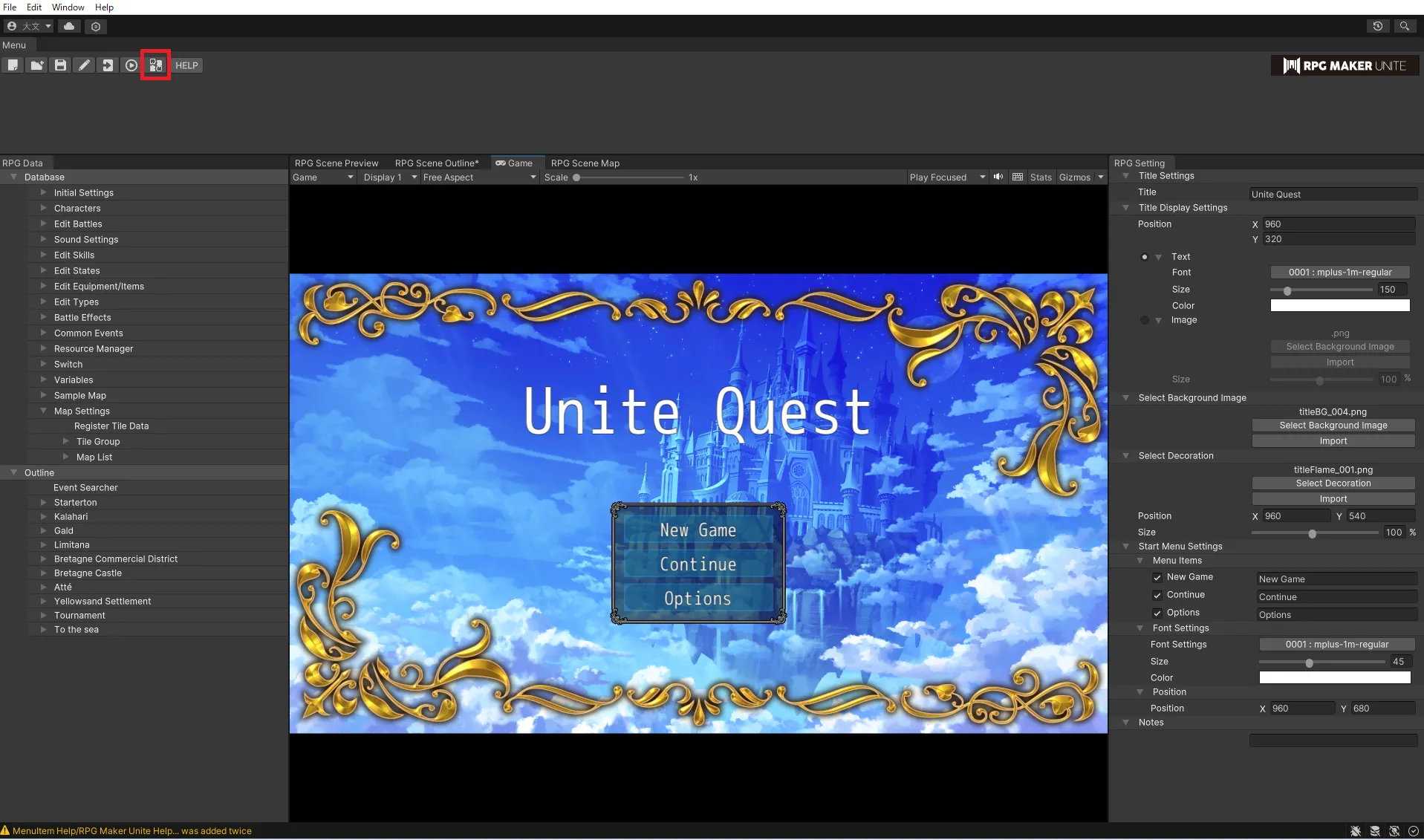The height and width of the screenshot is (840, 1424).
Task: Click the HELP button in toolbar
Action: tap(186, 65)
